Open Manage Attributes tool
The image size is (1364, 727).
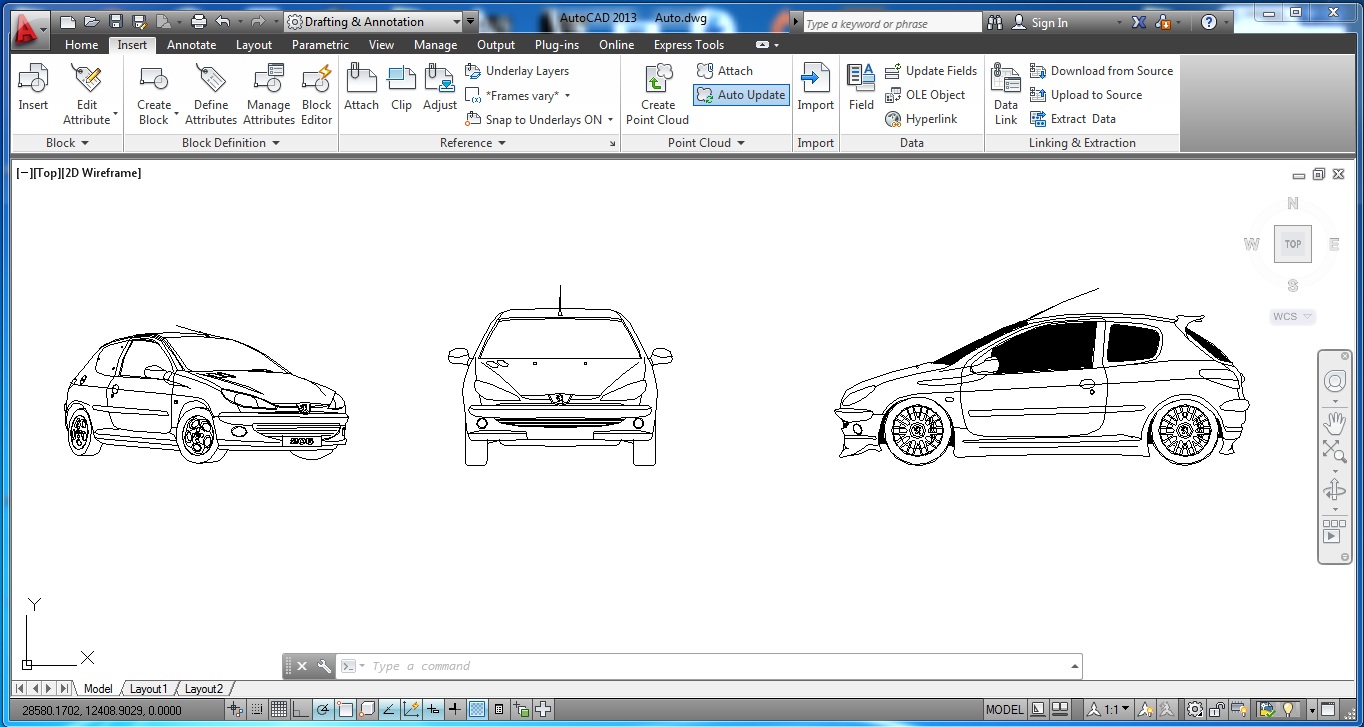point(269,94)
